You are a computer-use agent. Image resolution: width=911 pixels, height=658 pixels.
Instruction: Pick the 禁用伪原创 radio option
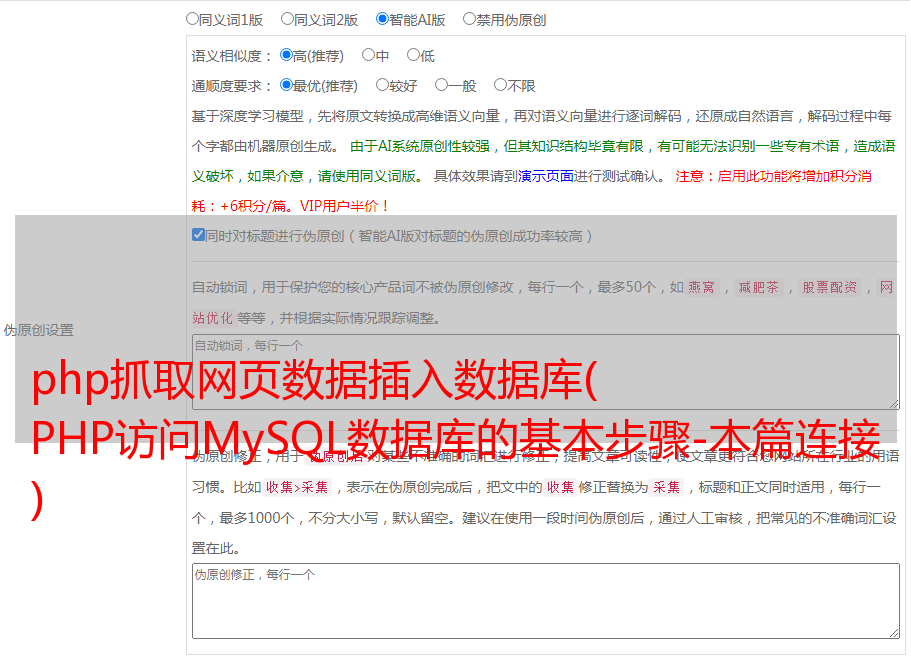[x=469, y=19]
